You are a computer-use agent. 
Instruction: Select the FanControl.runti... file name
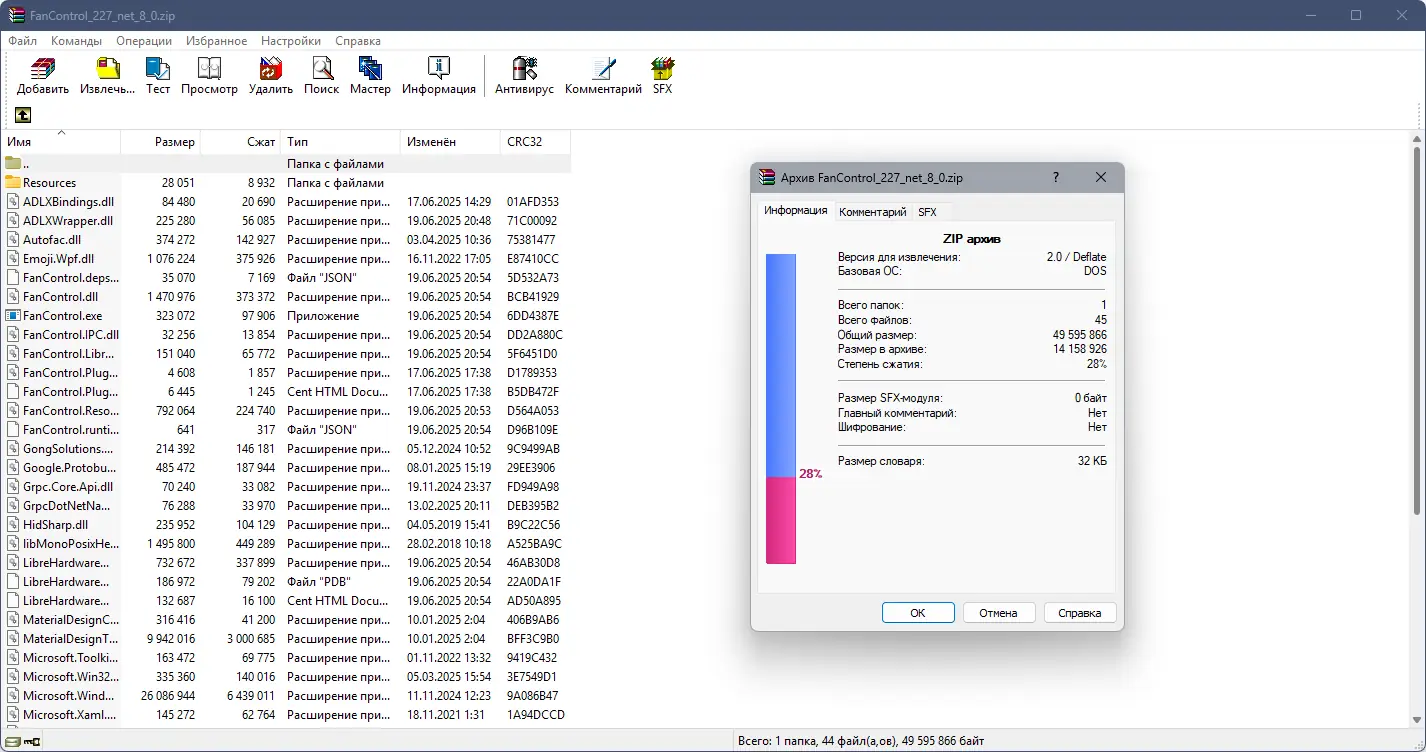(70, 430)
